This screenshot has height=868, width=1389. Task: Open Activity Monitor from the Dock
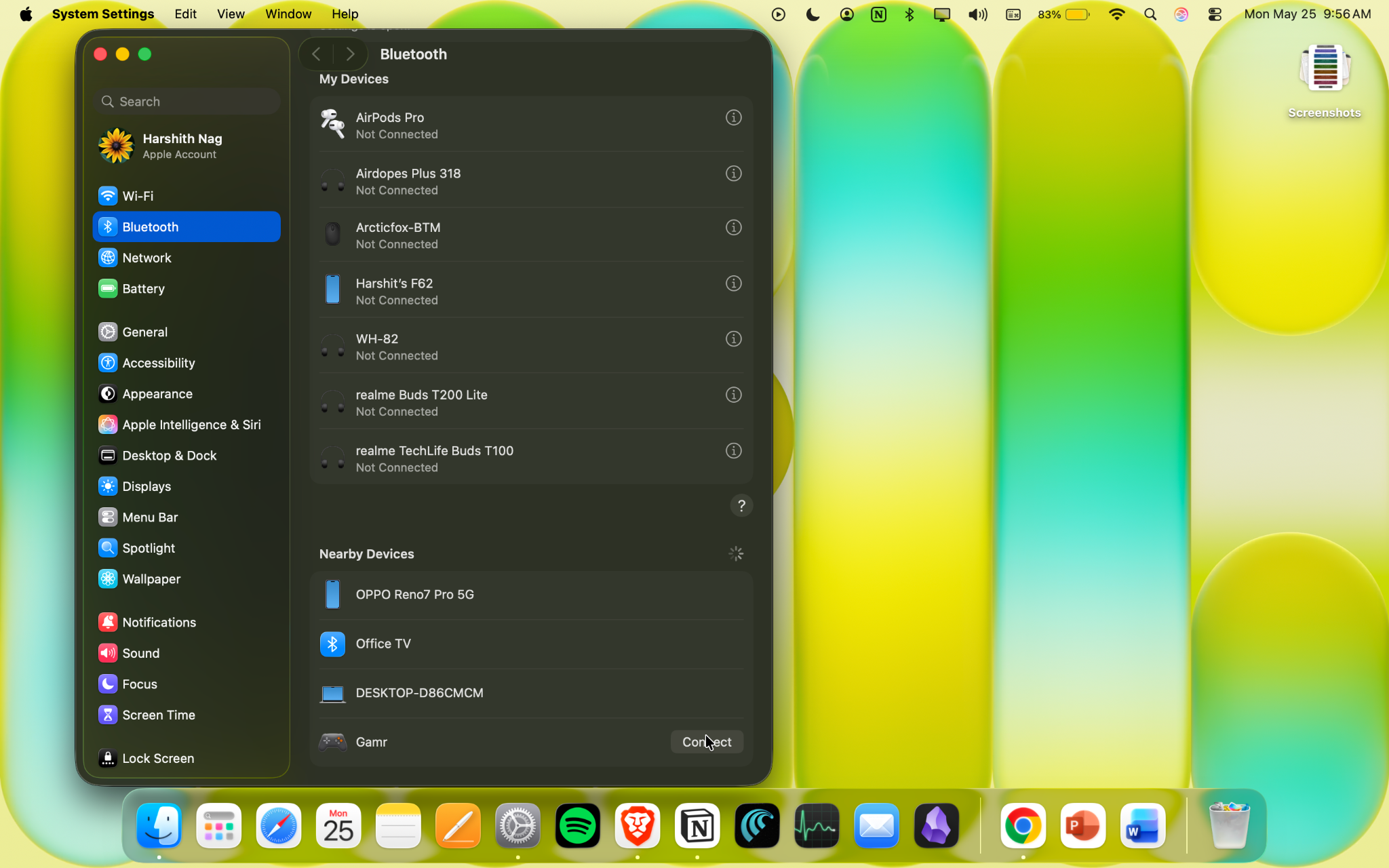817,826
